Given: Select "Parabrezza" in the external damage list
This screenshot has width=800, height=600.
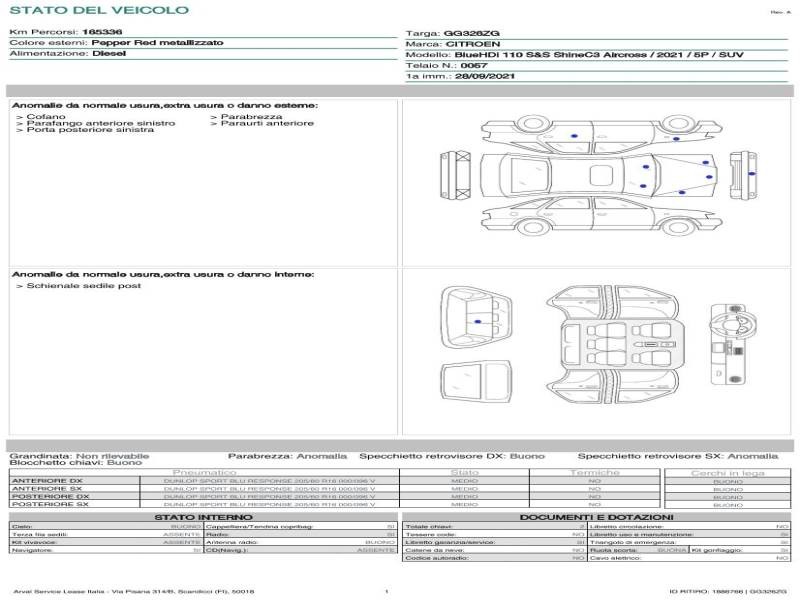Looking at the screenshot, I should (x=252, y=117).
